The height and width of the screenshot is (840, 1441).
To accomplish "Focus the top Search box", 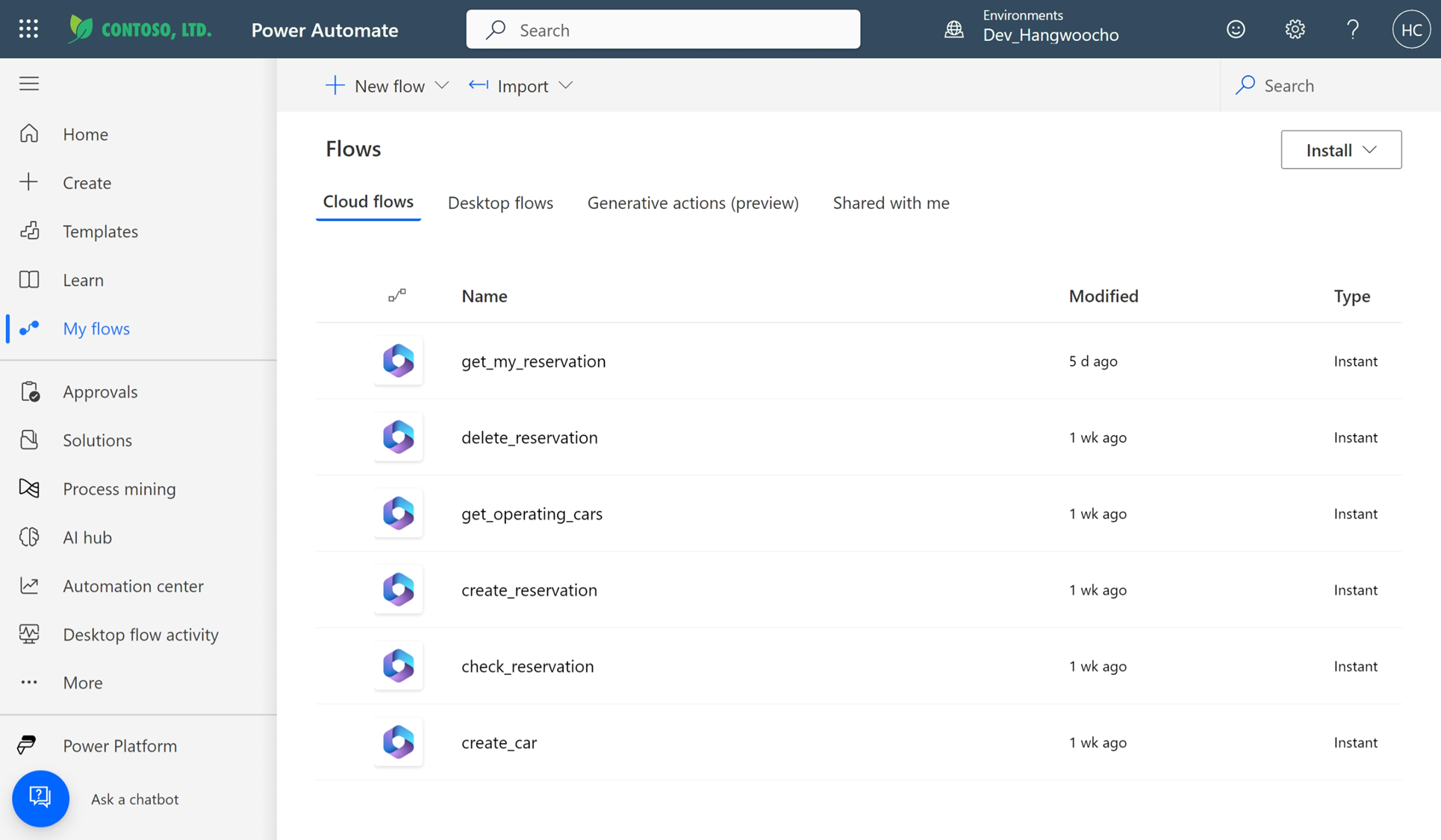I will 663,29.
